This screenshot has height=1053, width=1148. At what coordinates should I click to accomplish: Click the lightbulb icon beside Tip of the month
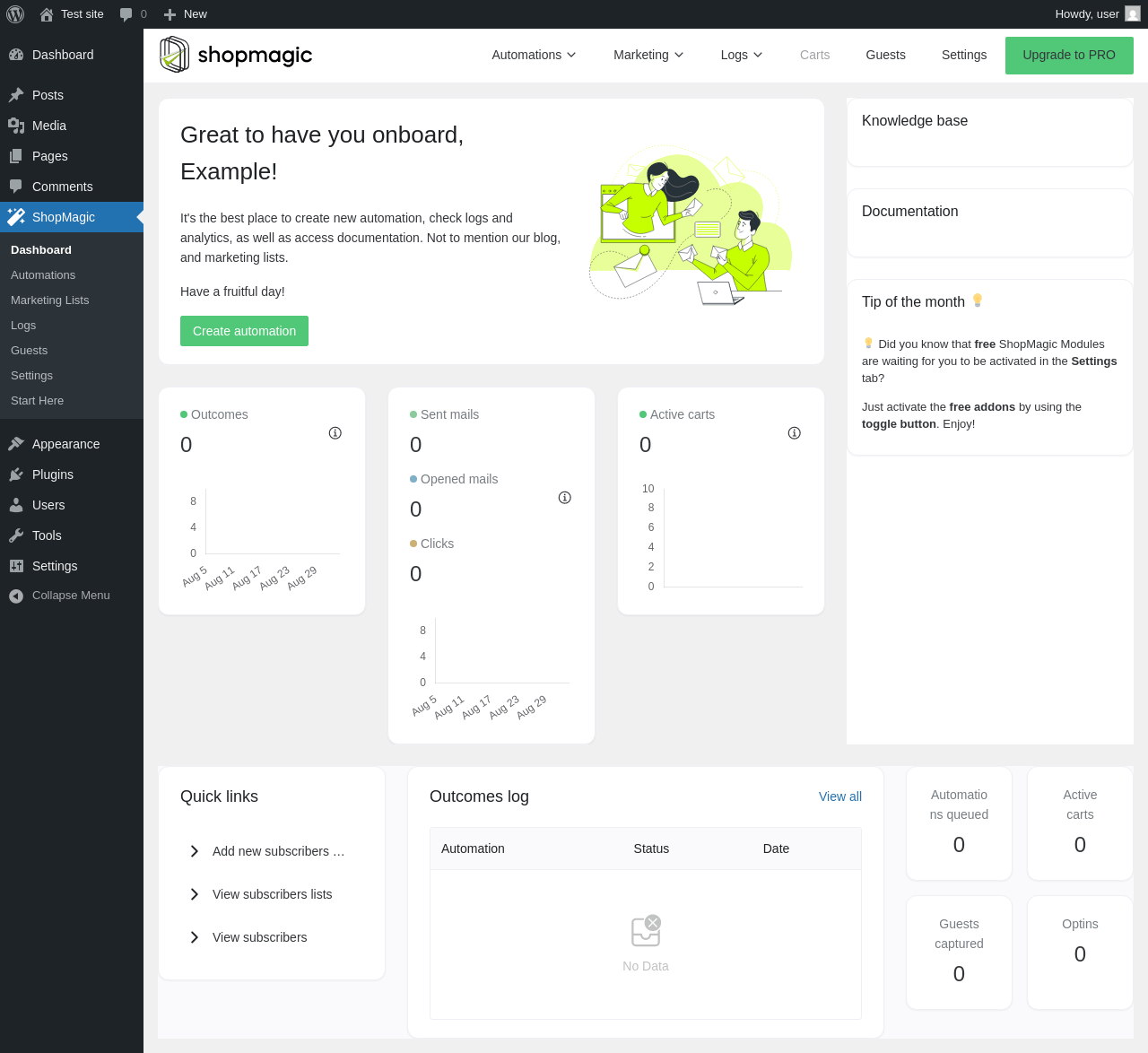[978, 300]
